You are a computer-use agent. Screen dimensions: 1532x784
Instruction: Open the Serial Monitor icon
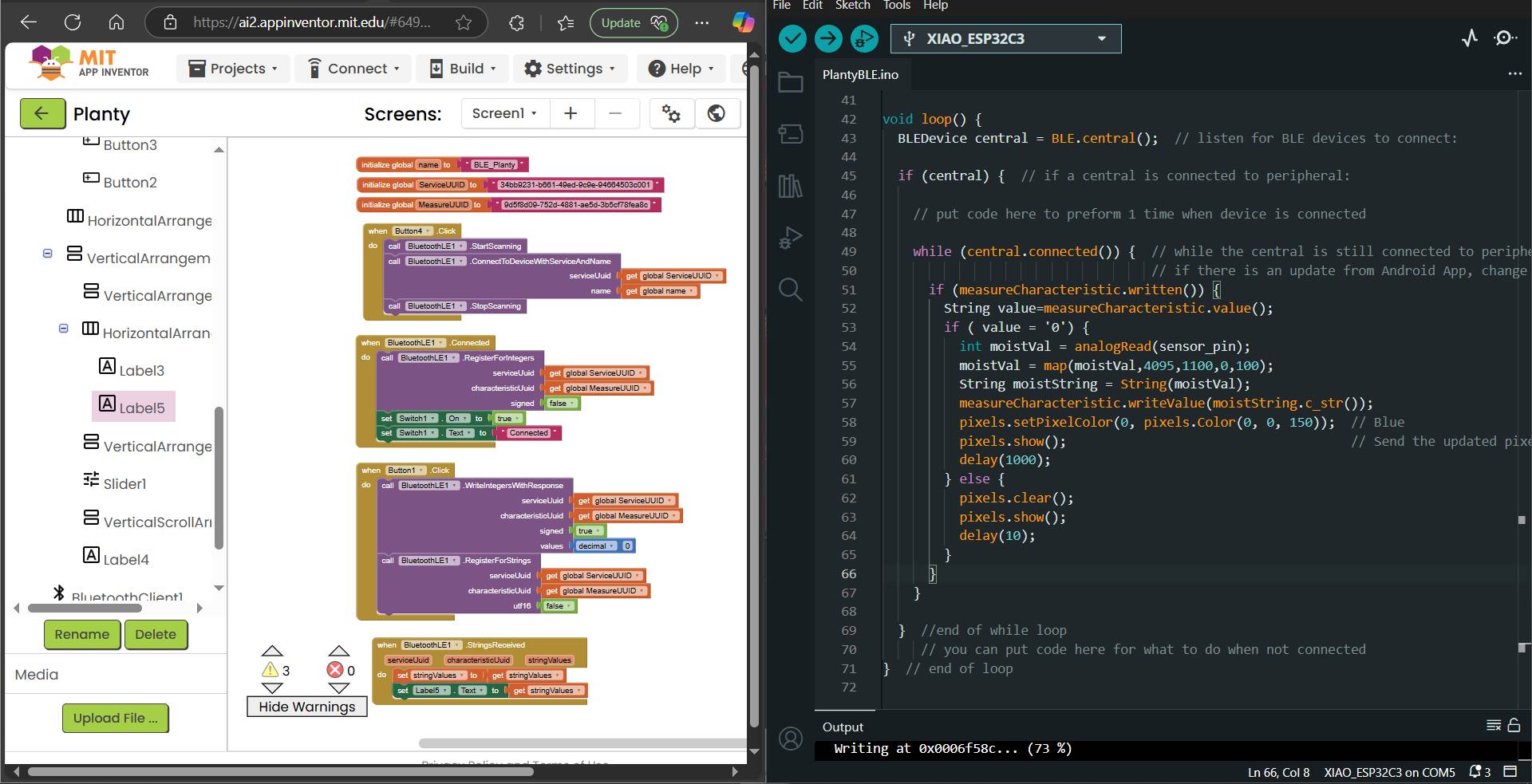click(1505, 38)
